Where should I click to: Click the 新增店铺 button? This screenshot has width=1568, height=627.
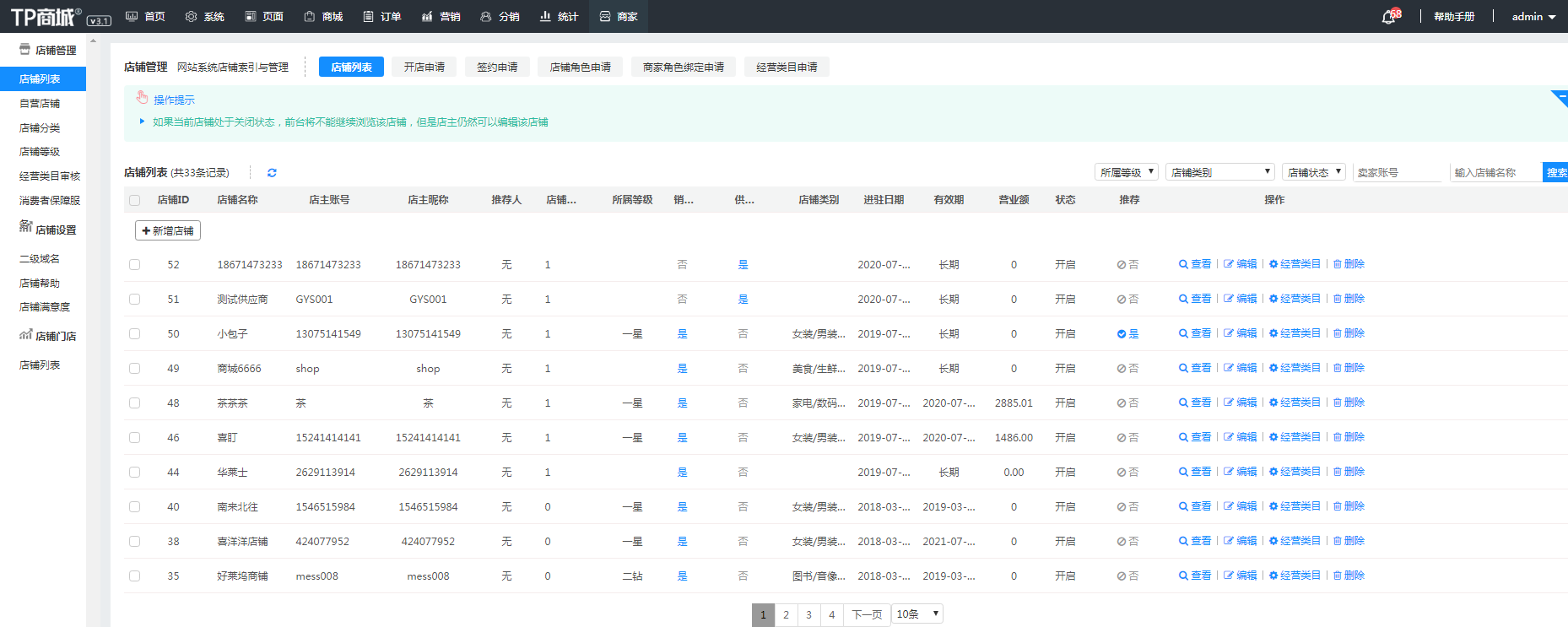[168, 231]
